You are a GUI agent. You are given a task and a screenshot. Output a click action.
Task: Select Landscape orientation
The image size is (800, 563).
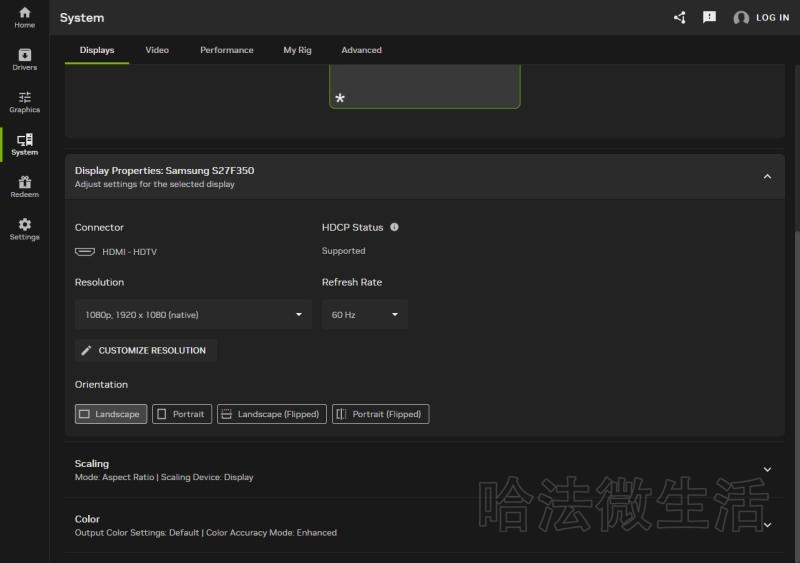click(111, 414)
